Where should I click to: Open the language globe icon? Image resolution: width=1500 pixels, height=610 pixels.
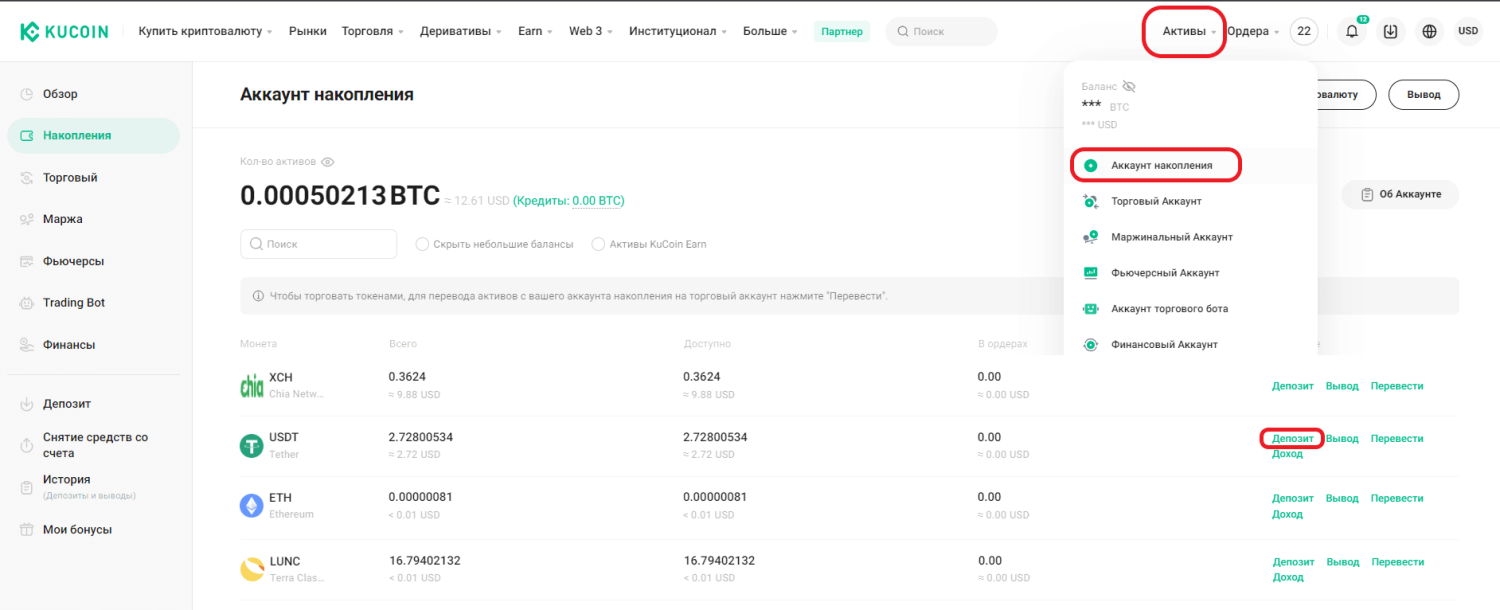point(1430,31)
